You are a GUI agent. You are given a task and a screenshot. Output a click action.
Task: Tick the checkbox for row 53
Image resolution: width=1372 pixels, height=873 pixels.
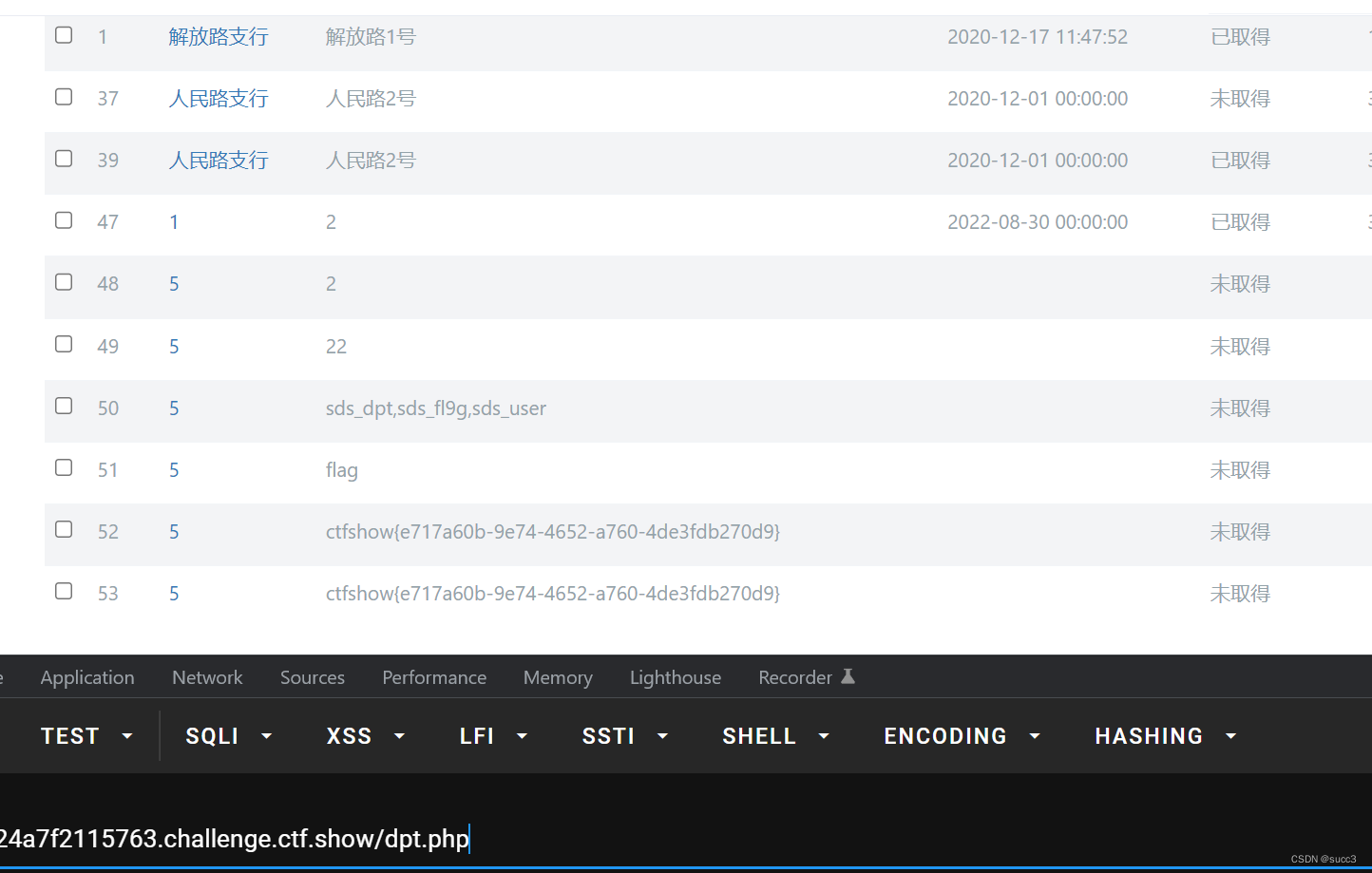(64, 591)
